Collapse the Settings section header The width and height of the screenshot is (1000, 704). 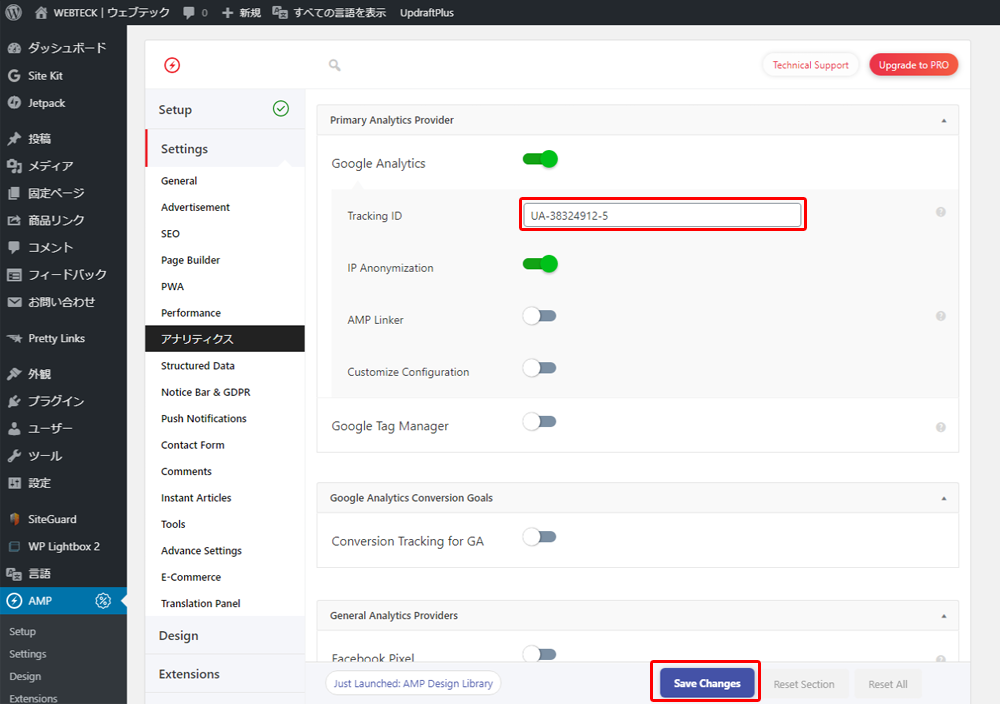pyautogui.click(x=225, y=149)
